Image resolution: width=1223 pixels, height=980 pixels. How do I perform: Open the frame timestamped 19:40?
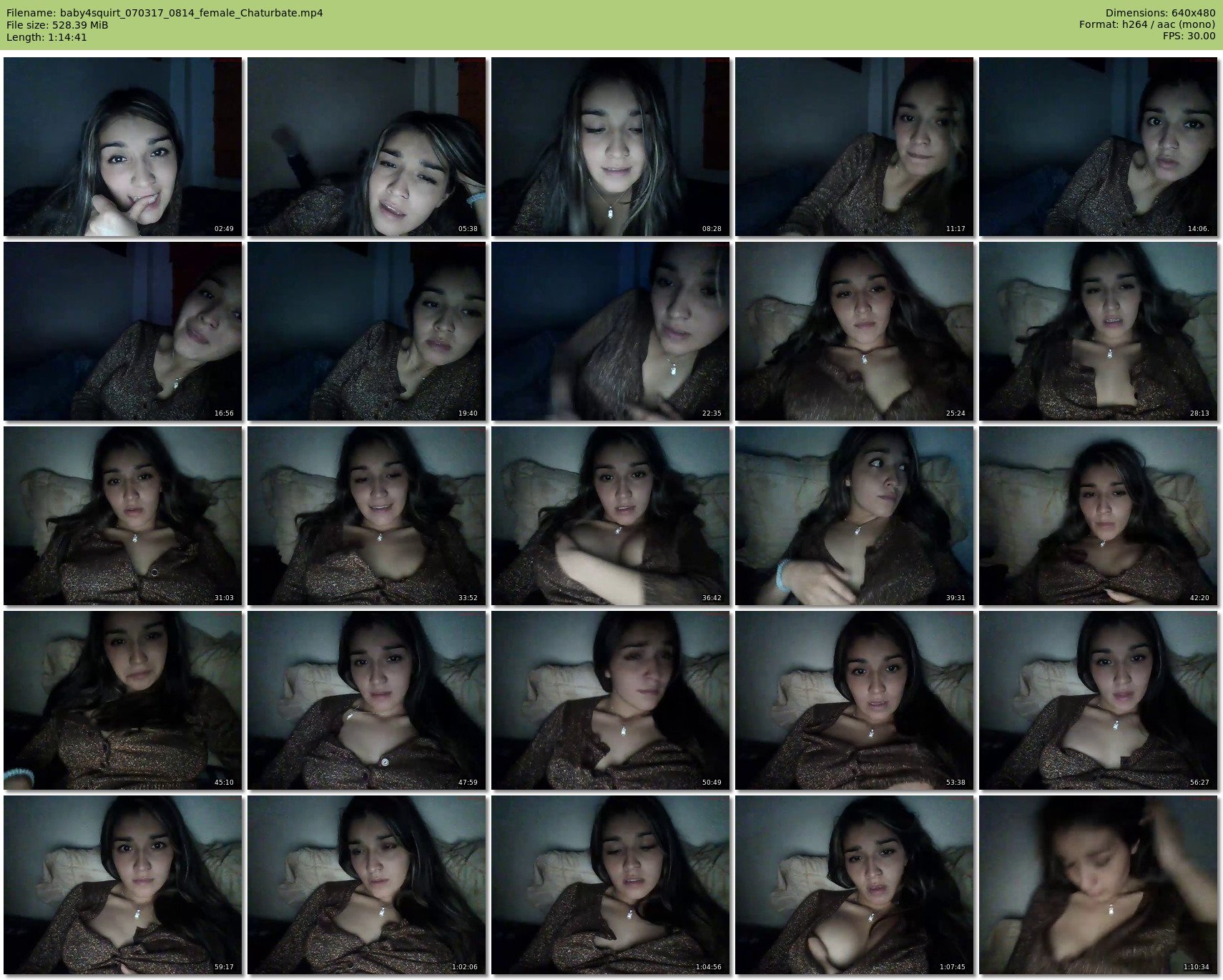point(367,331)
